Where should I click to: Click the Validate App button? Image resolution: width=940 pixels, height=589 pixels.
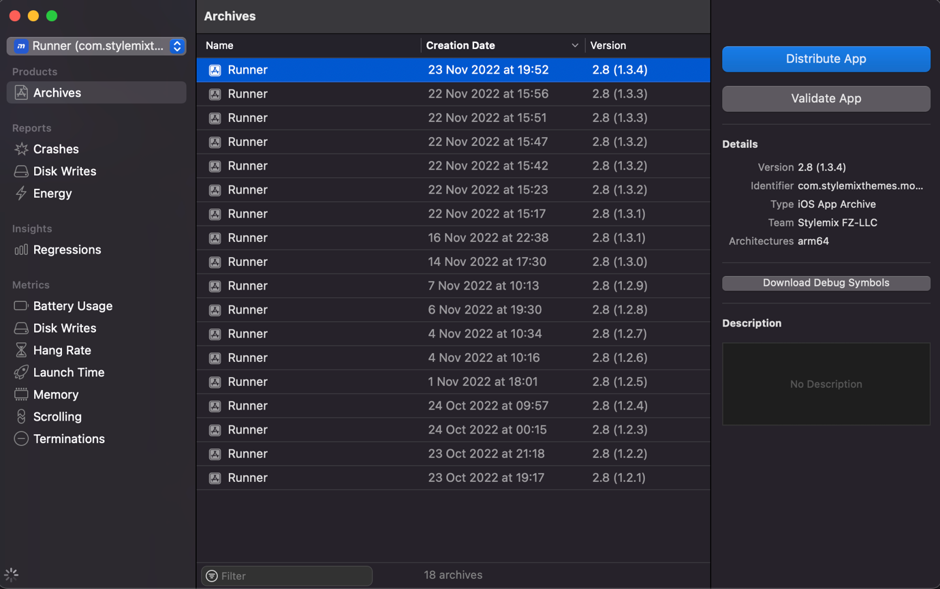click(x=826, y=99)
